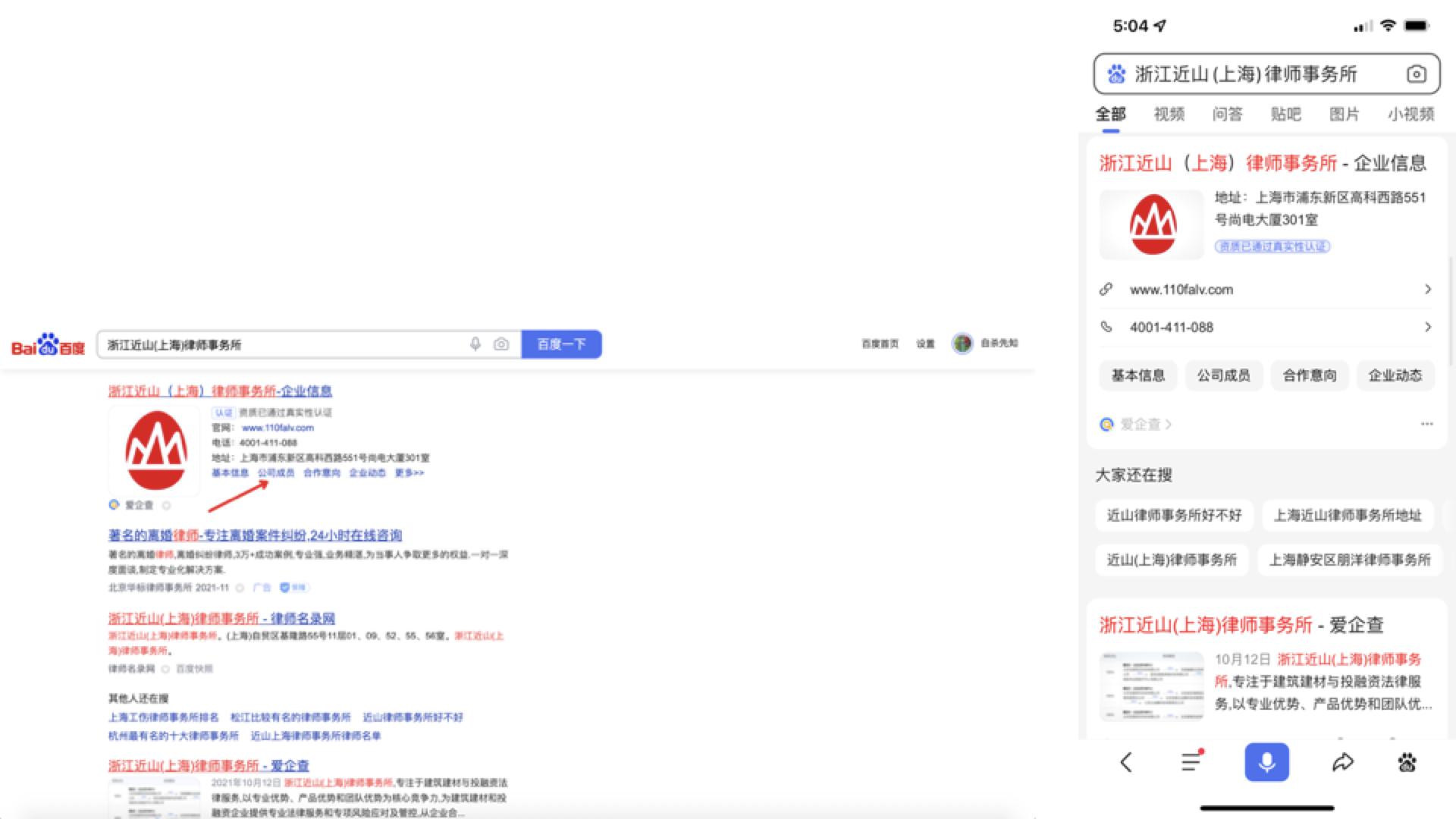Open the chevron on 4001-411-088 row
Screen dimensions: 1456x819
tap(1427, 328)
